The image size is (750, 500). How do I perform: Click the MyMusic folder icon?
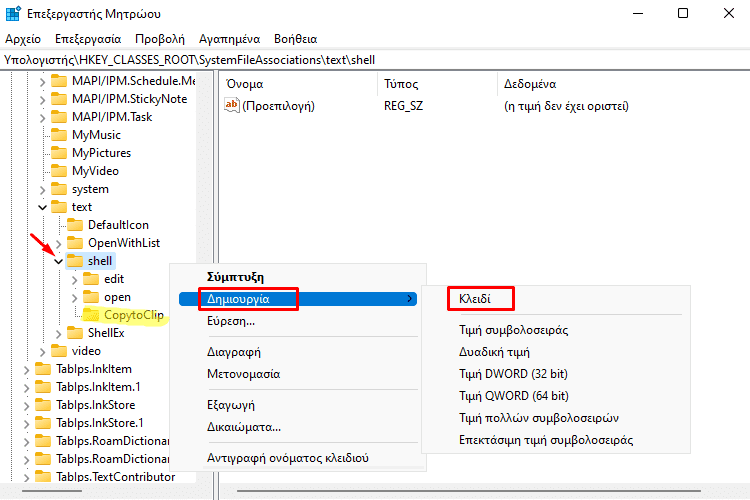click(x=59, y=135)
